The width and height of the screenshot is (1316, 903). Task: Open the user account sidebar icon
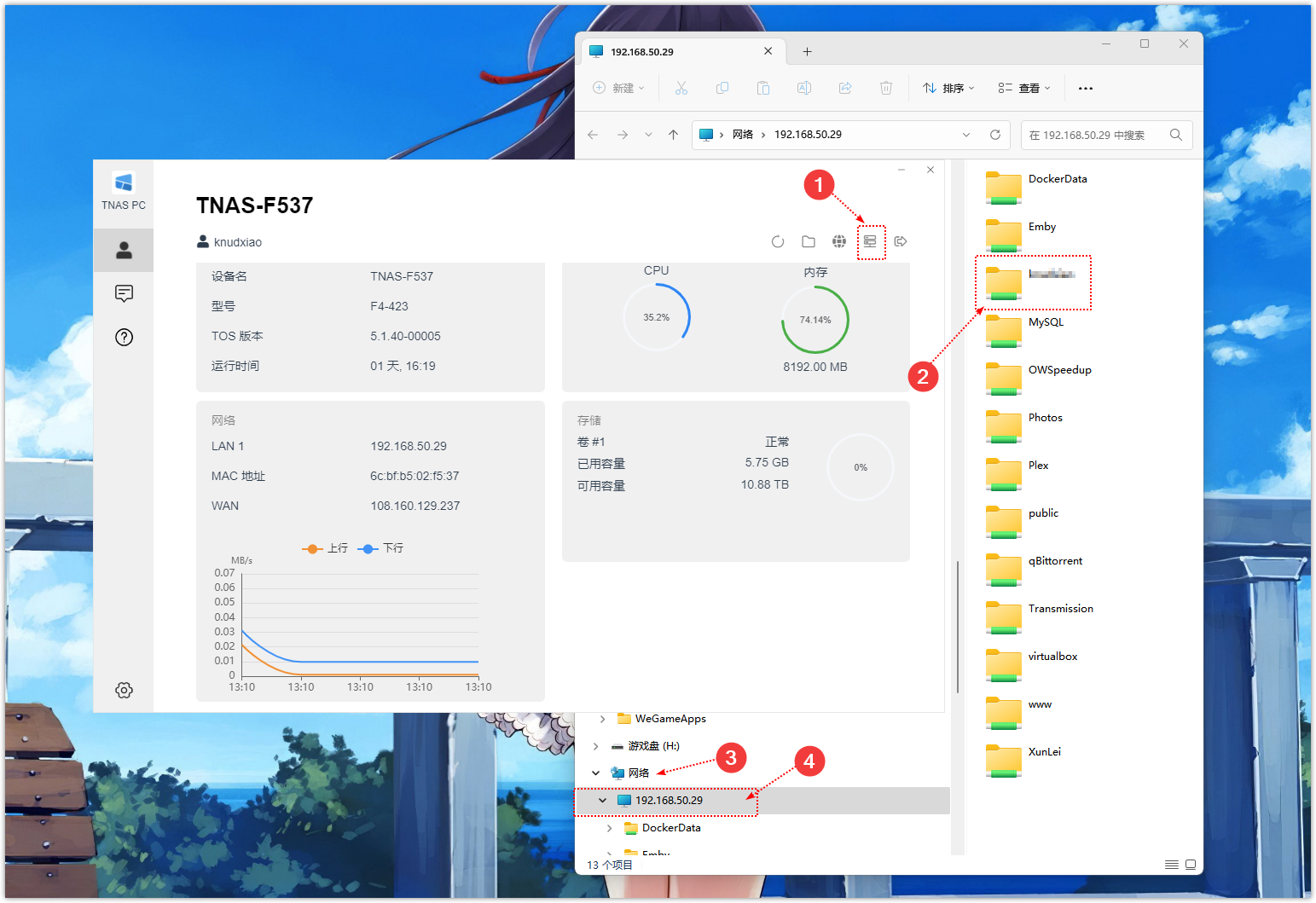(124, 250)
